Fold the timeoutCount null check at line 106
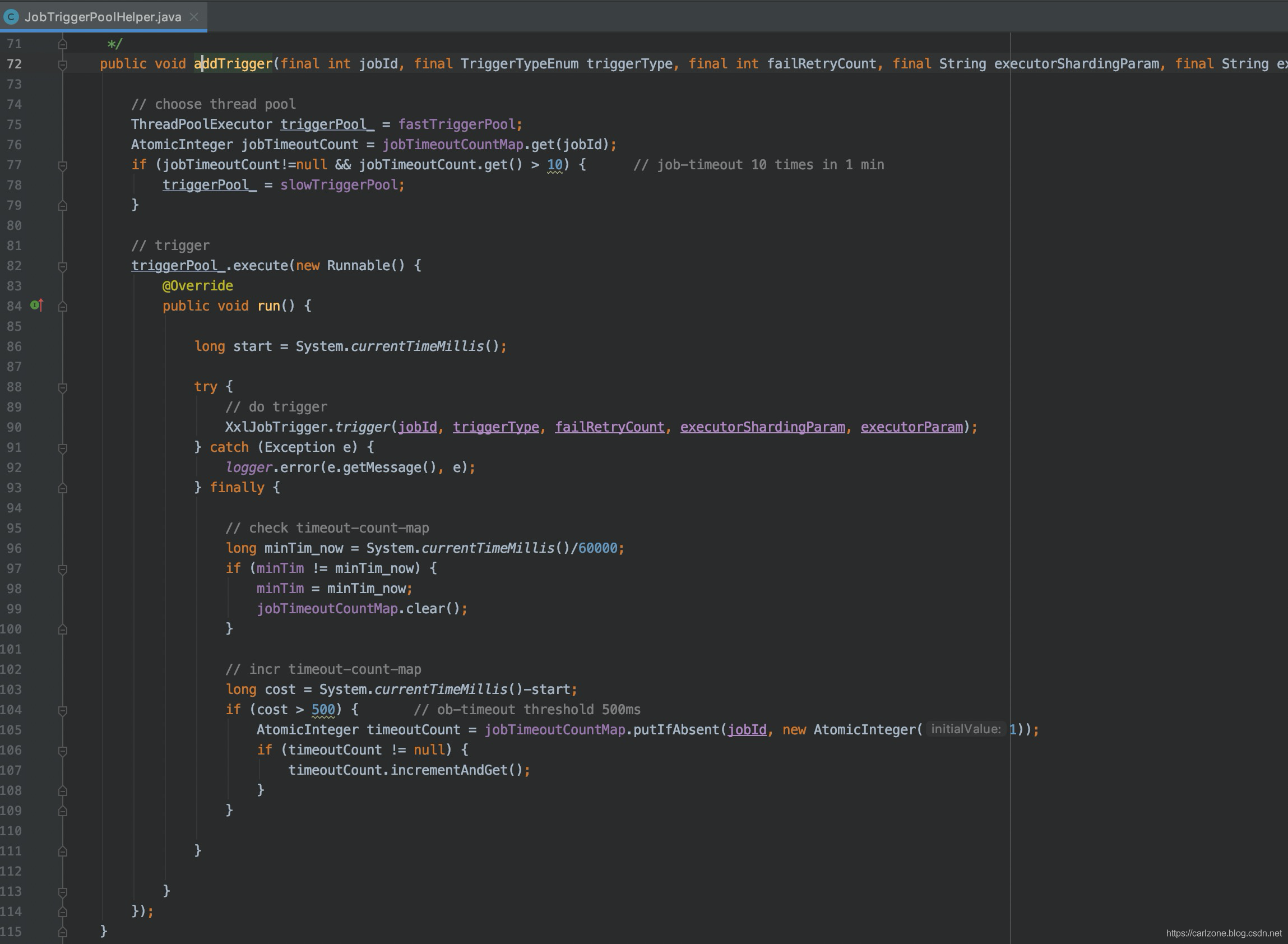 (63, 750)
